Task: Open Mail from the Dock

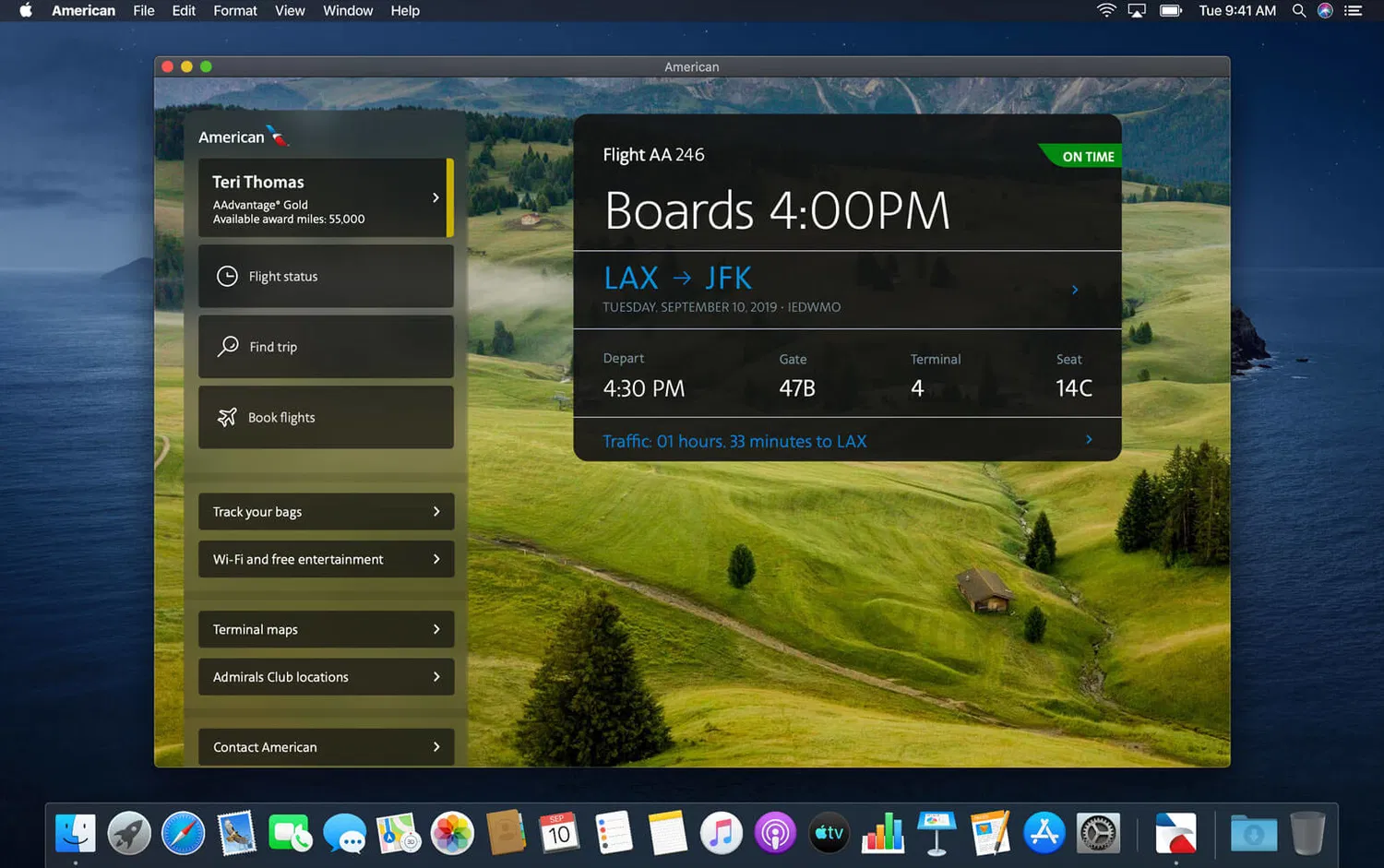Action: tap(237, 834)
